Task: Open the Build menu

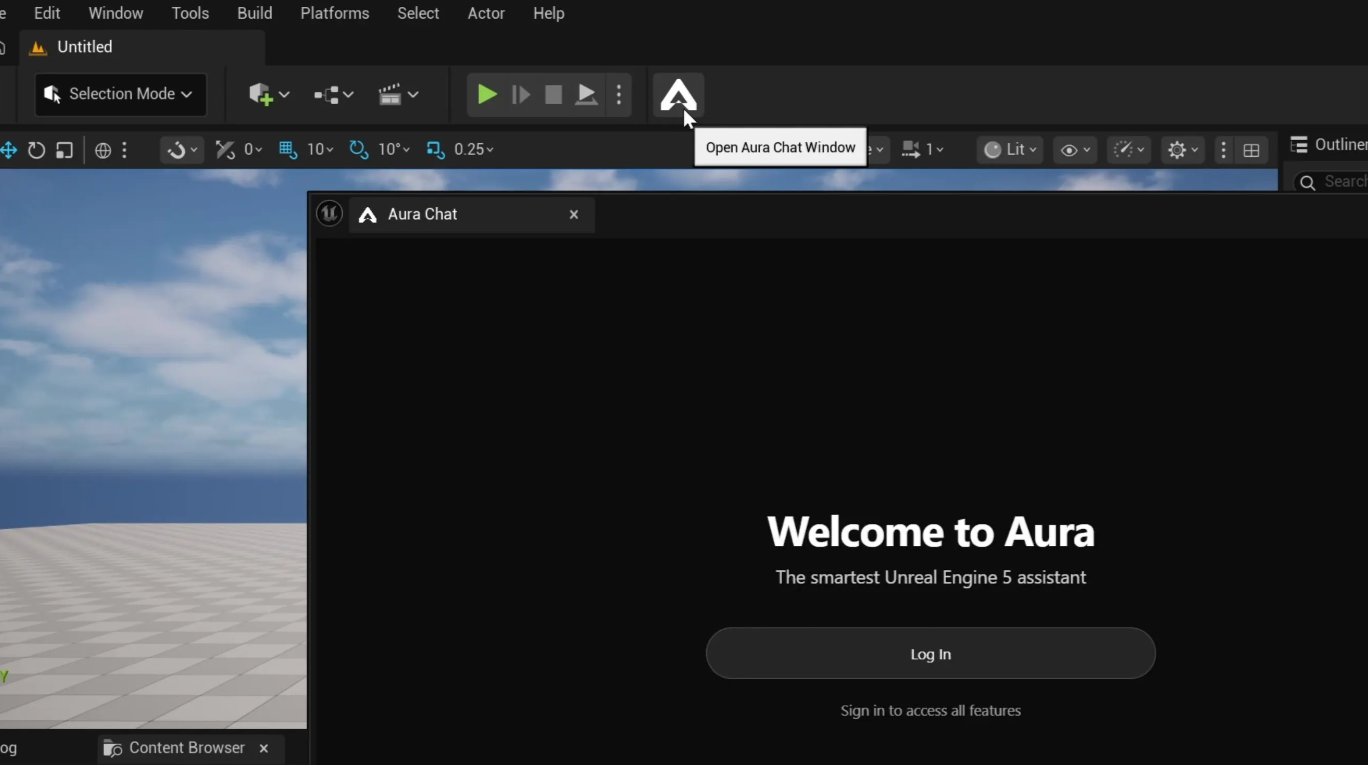Action: coord(254,13)
